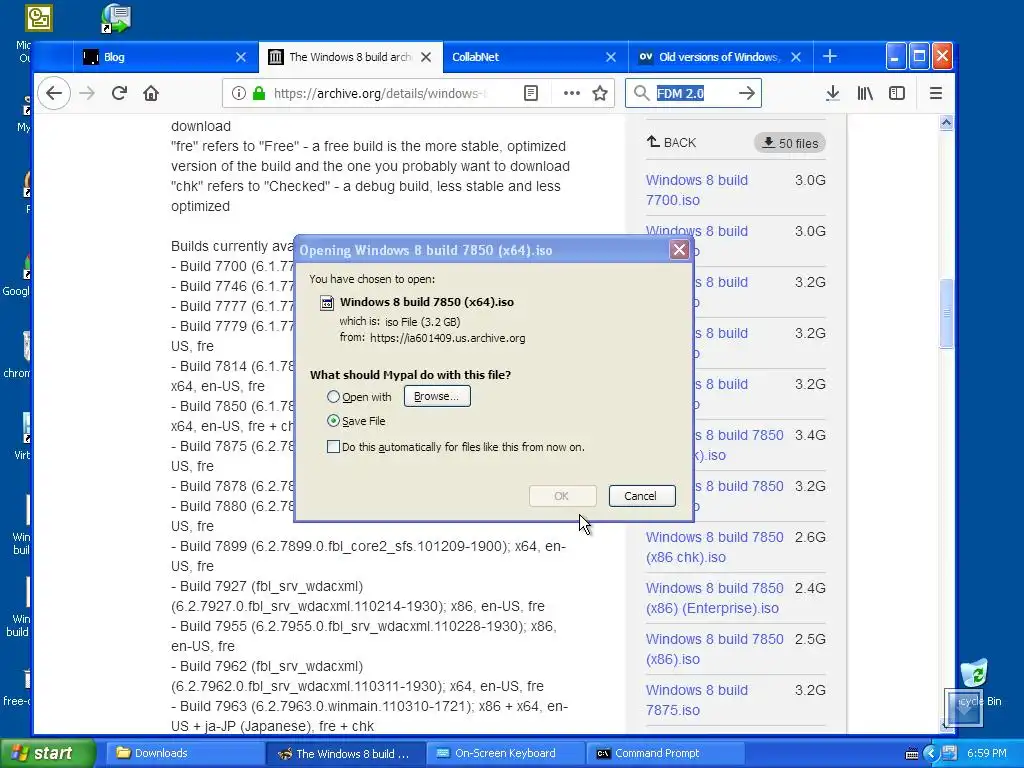Screen dimensions: 1024x768
Task: Open Windows 8 build 7850 (x86) (Enterprise).iso
Action: pyautogui.click(x=714, y=598)
